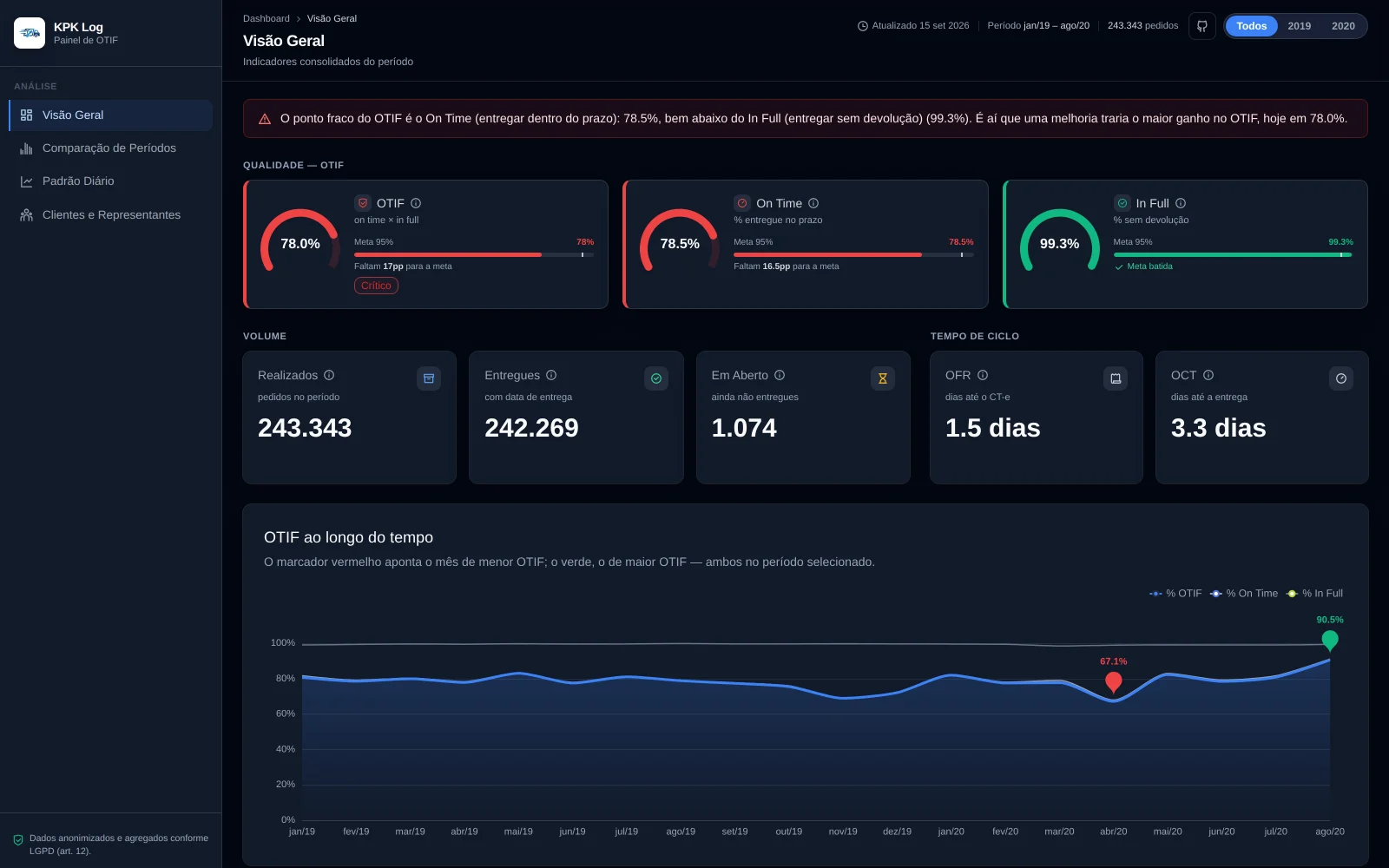Click the 1.074 Em Aberto value
The height and width of the screenshot is (868, 1389).
click(x=744, y=428)
